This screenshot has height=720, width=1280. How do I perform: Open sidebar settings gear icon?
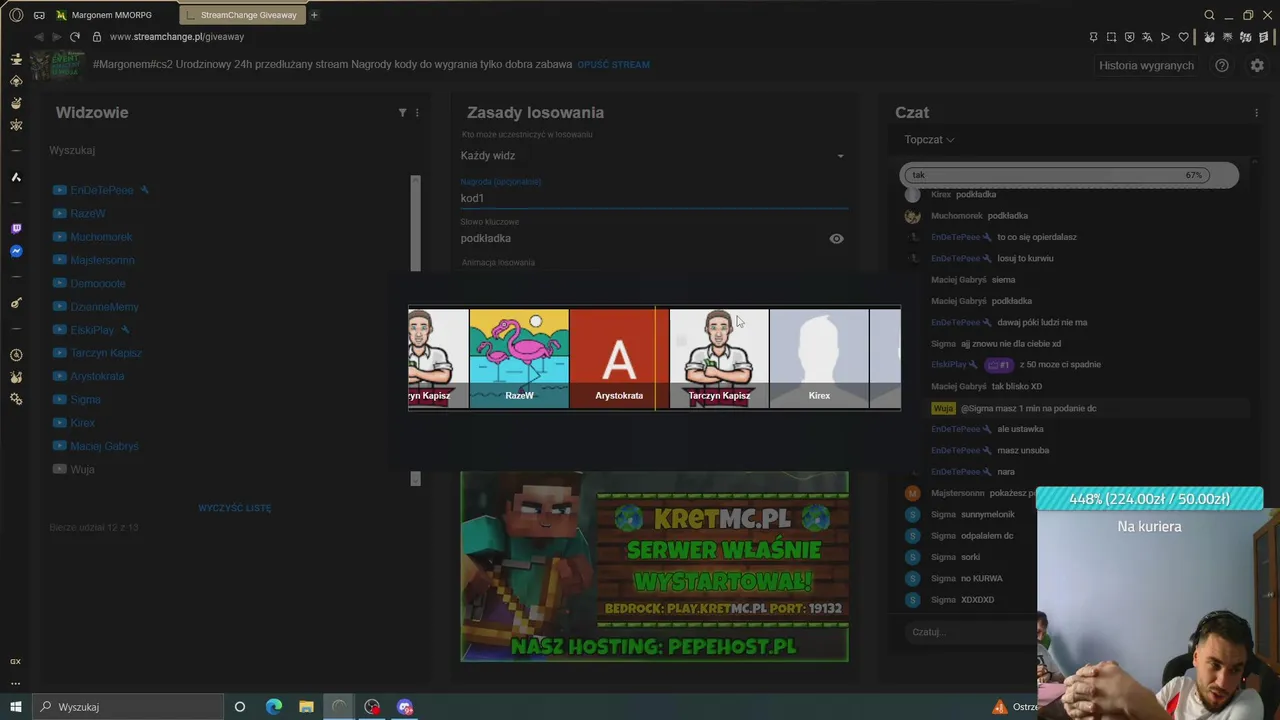[16, 399]
